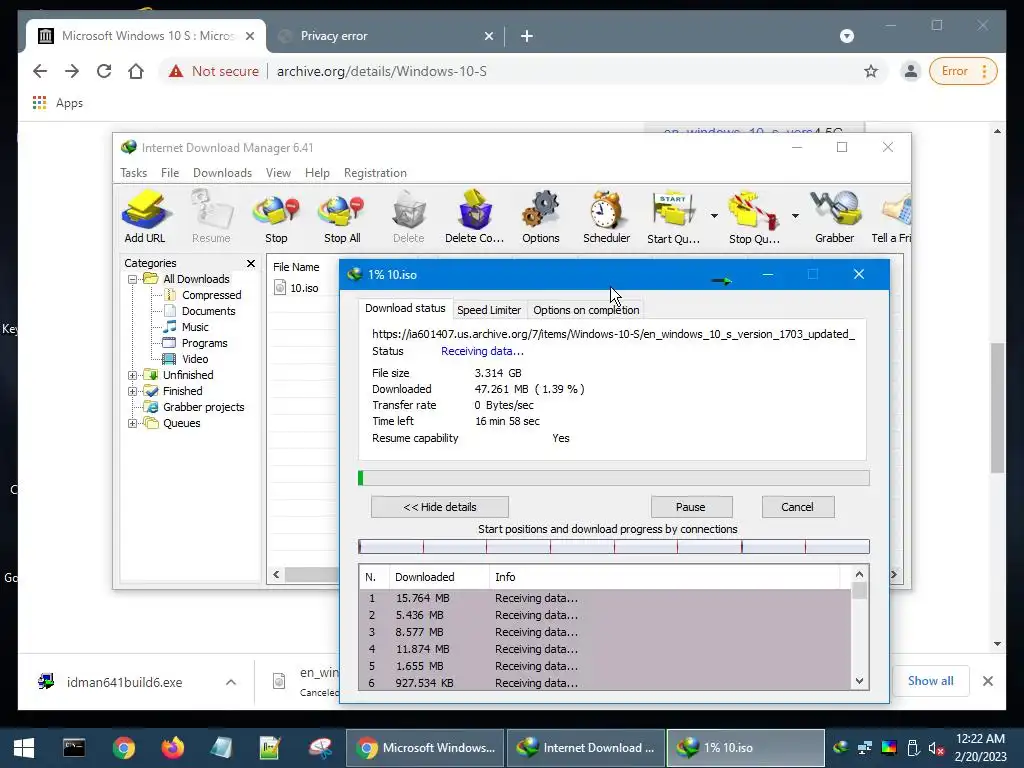
Task: Open the Scheduler clock icon
Action: pos(607,217)
